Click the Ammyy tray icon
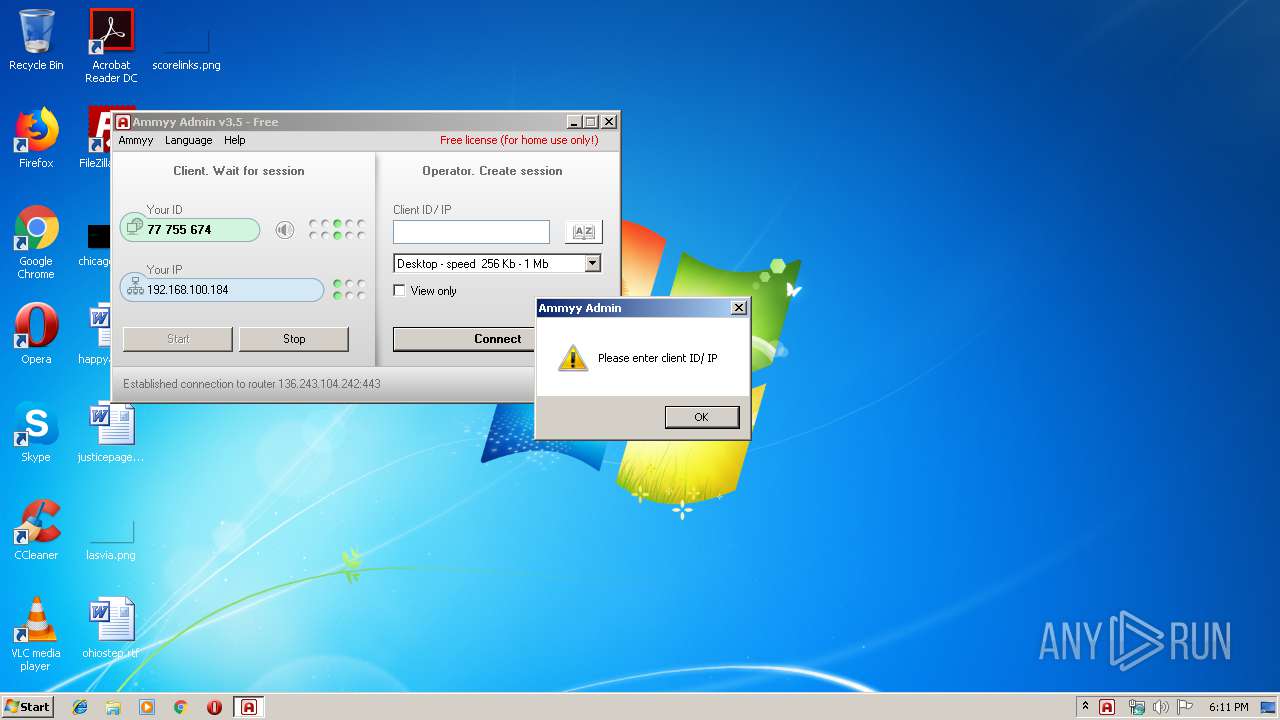The width and height of the screenshot is (1280, 720). 1107,707
